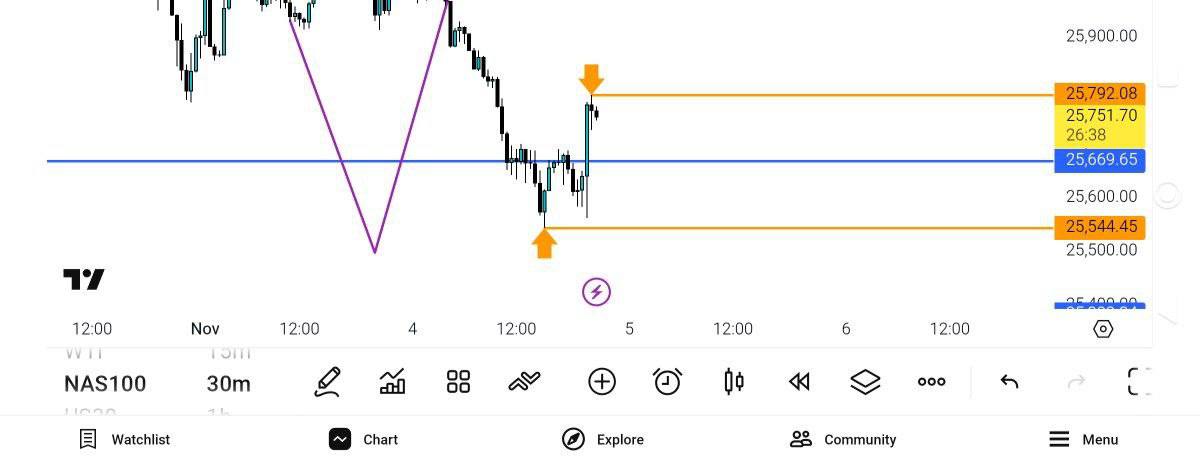Screen dimensions: 1200x464
Task: Tap the plus-in-circle add icon
Action: pos(601,382)
